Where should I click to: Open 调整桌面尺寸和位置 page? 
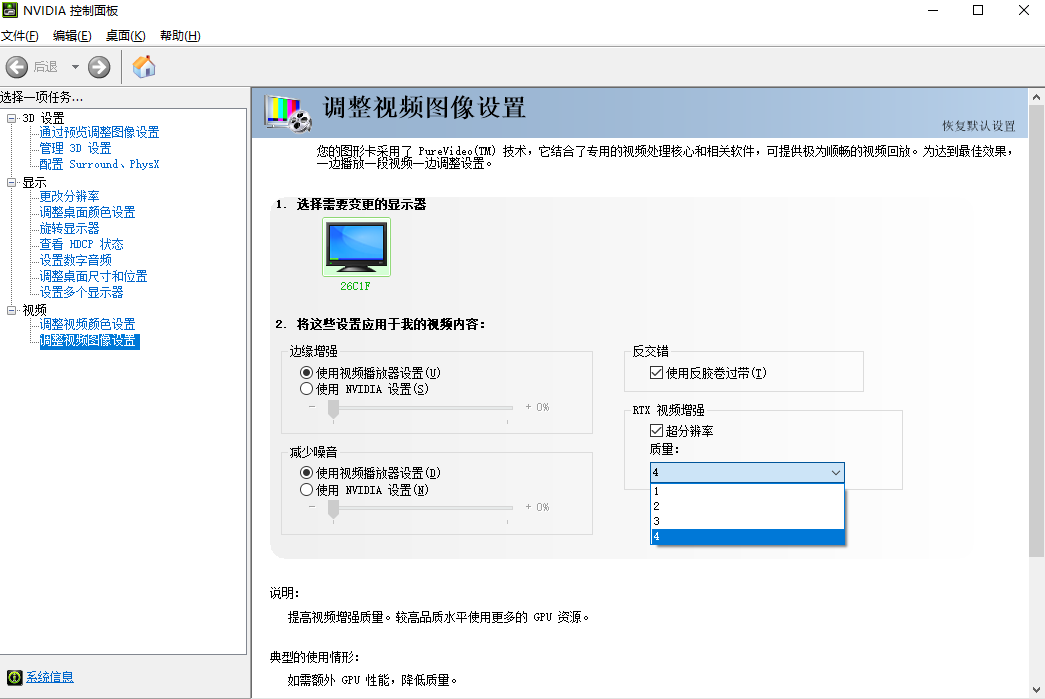pos(93,277)
